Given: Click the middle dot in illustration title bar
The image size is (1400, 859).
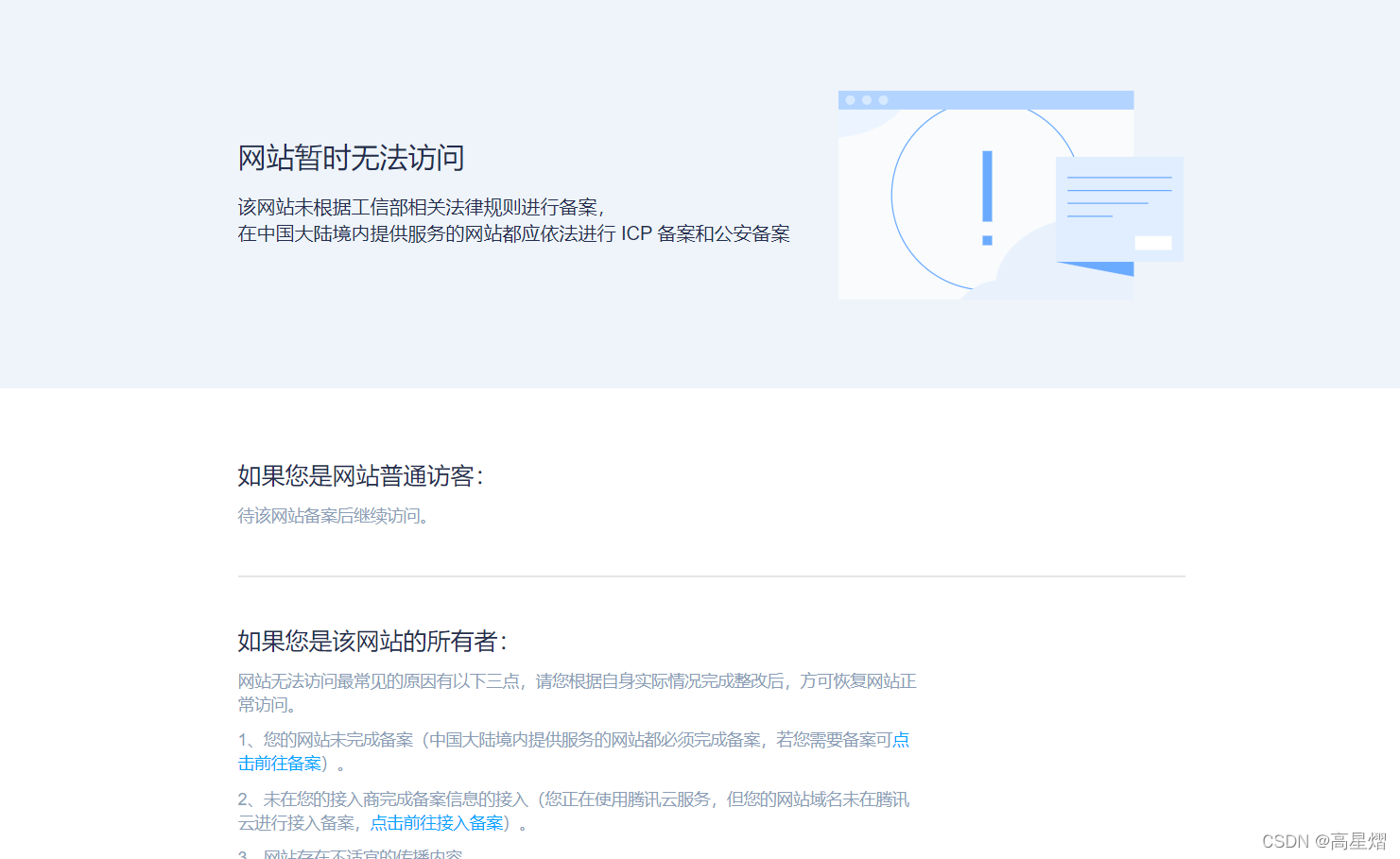Looking at the screenshot, I should point(865,98).
